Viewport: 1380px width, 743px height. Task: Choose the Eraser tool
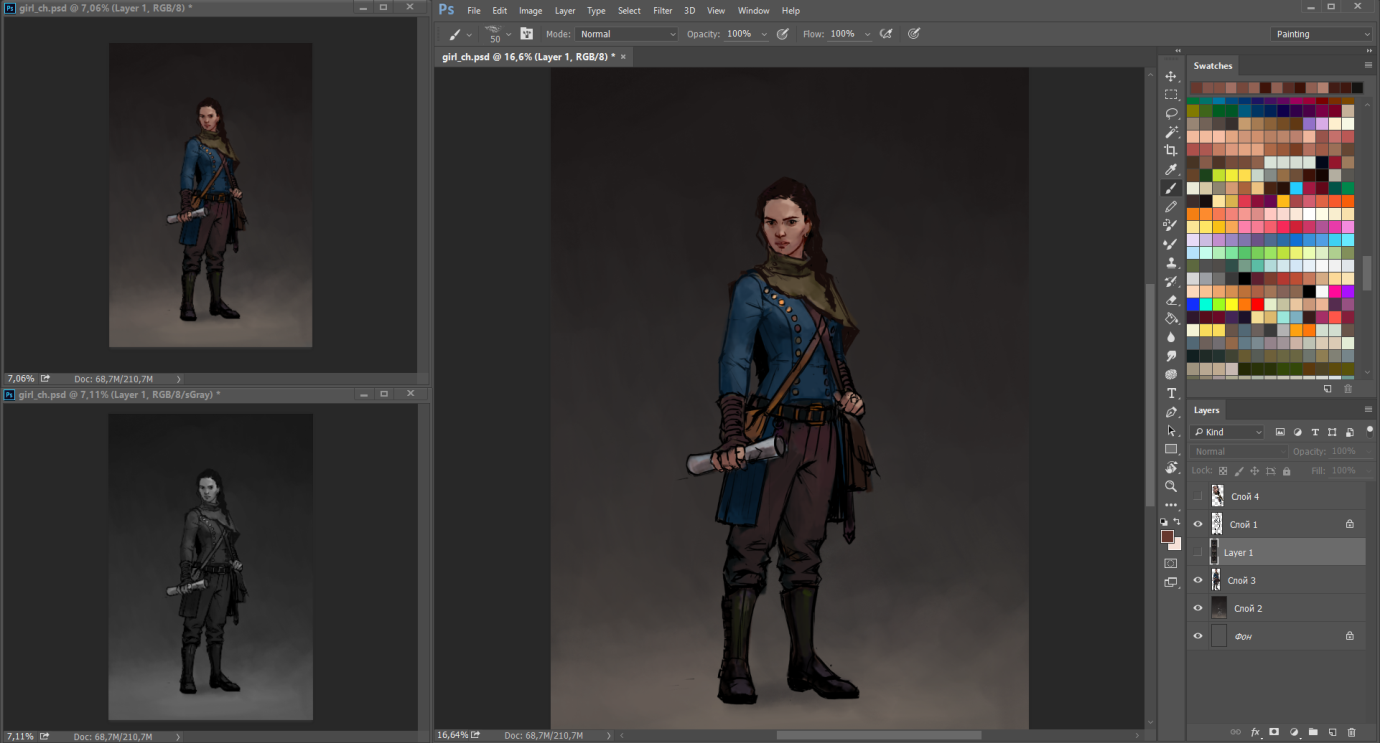click(1171, 300)
